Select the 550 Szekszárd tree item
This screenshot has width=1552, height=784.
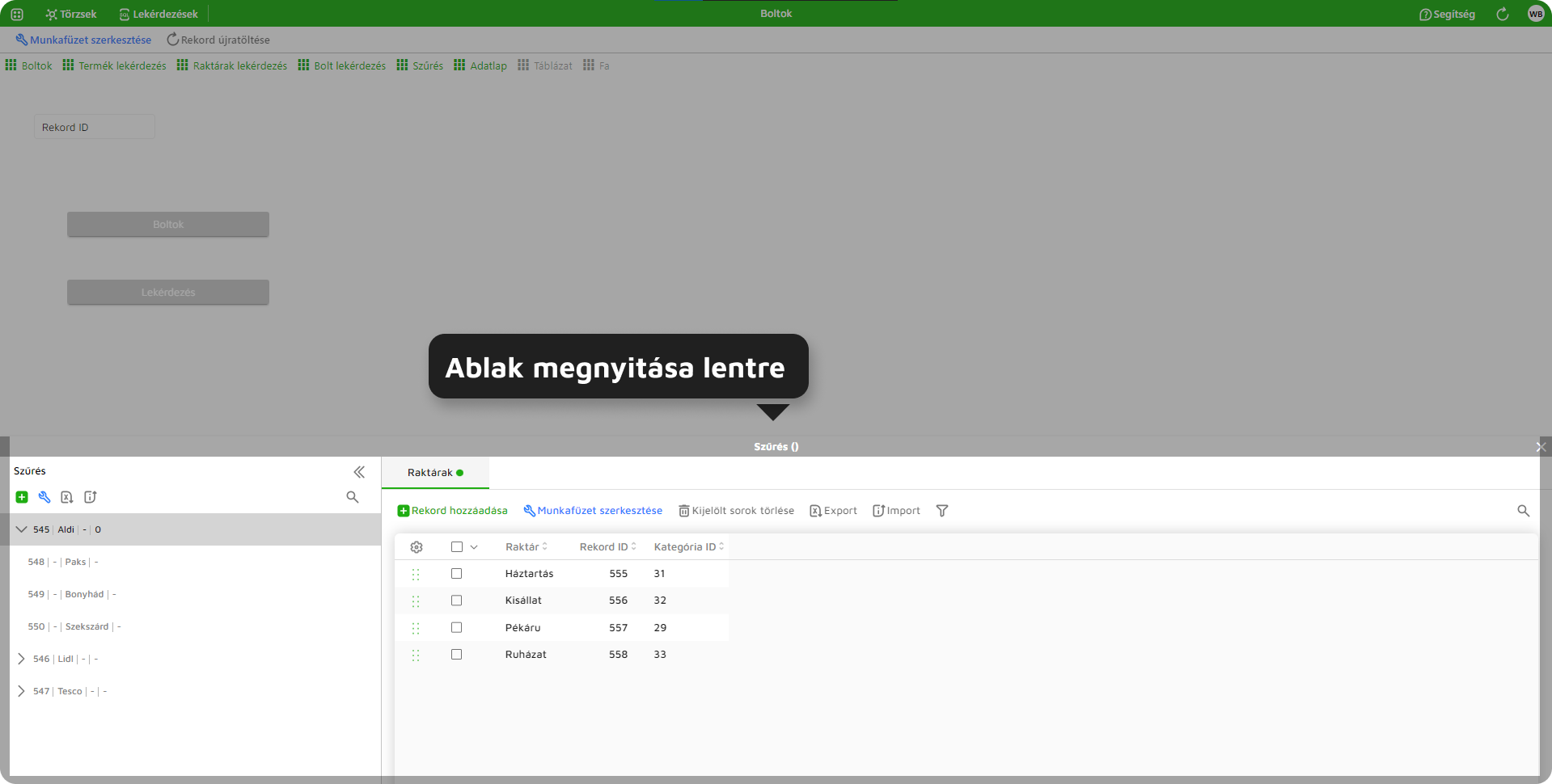[74, 626]
